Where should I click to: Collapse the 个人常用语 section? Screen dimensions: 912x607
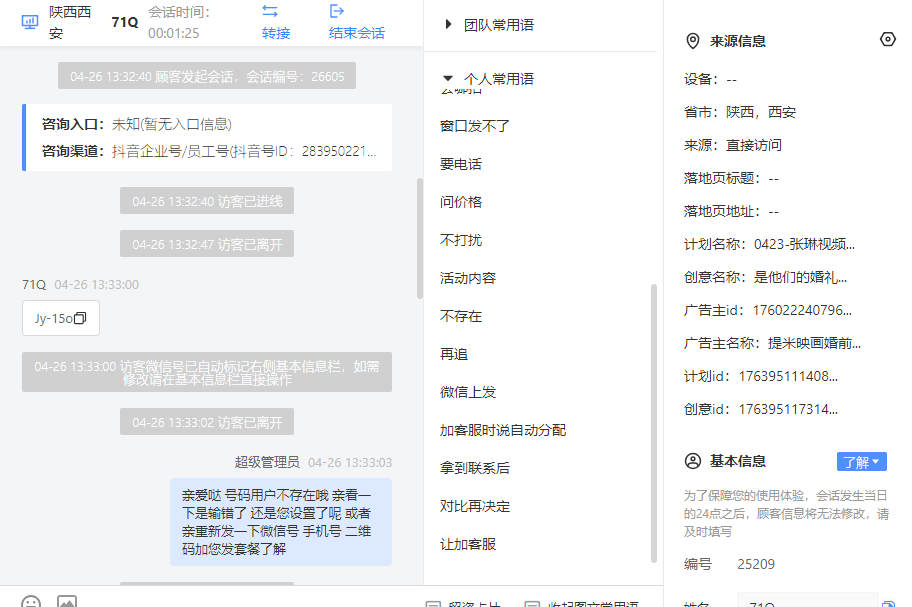click(x=447, y=78)
